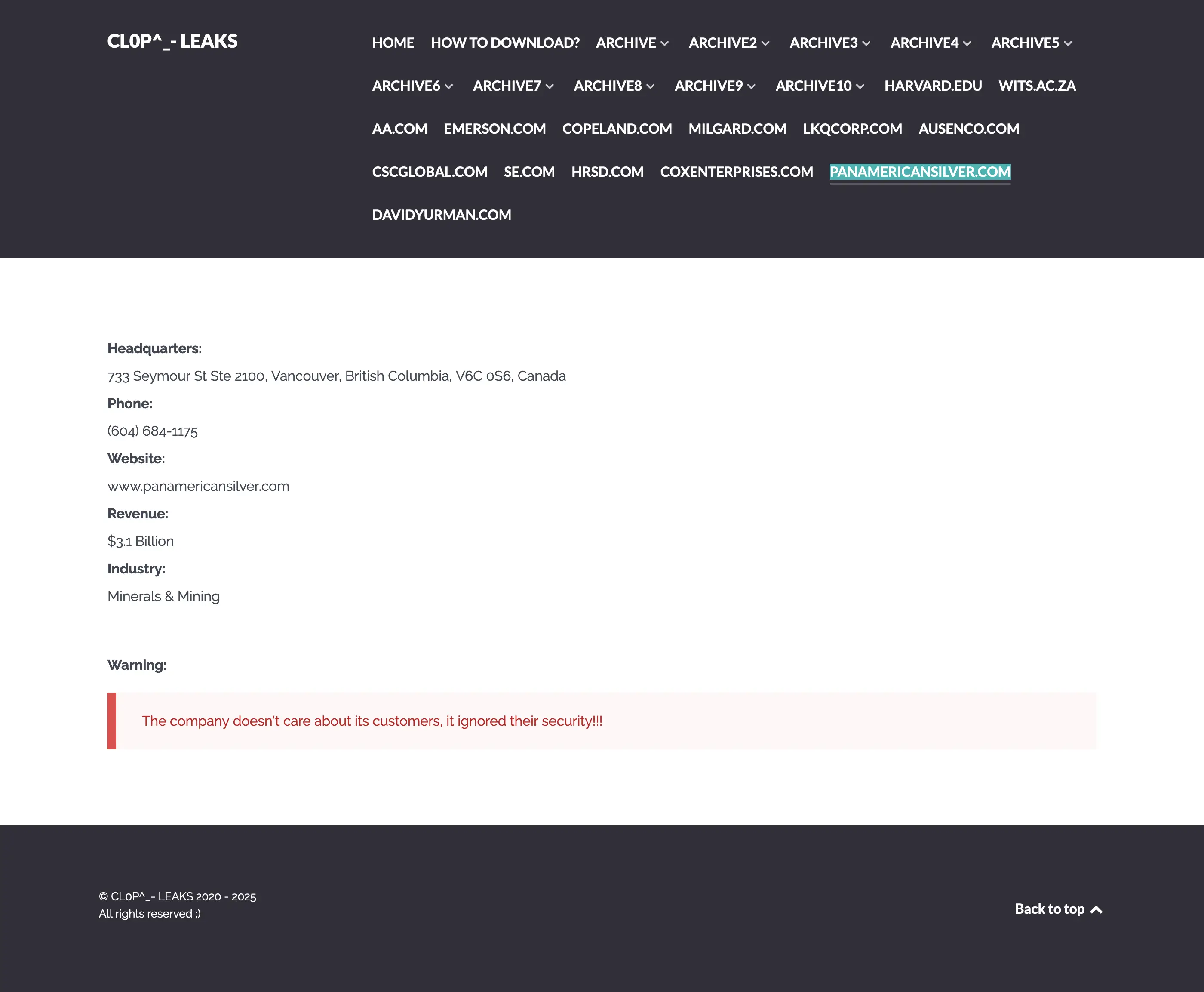The width and height of the screenshot is (1204, 992).
Task: Expand the ARCHIVE10 dropdown
Action: point(860,86)
